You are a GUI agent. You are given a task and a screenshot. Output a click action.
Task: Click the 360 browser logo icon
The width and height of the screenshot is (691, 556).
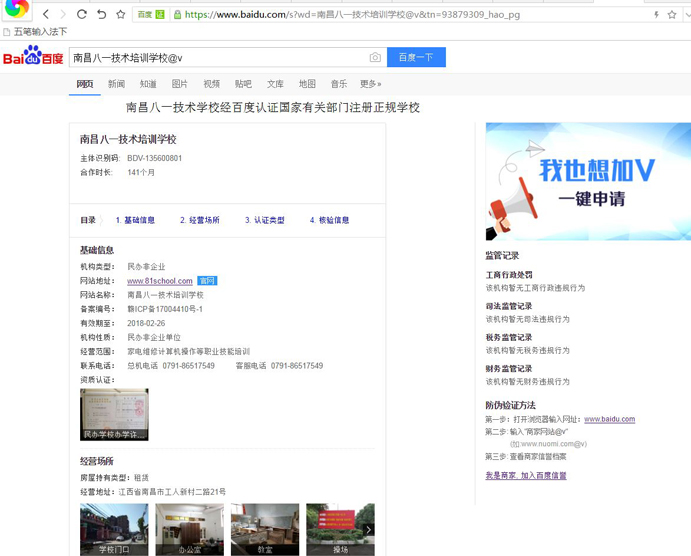pos(17,9)
